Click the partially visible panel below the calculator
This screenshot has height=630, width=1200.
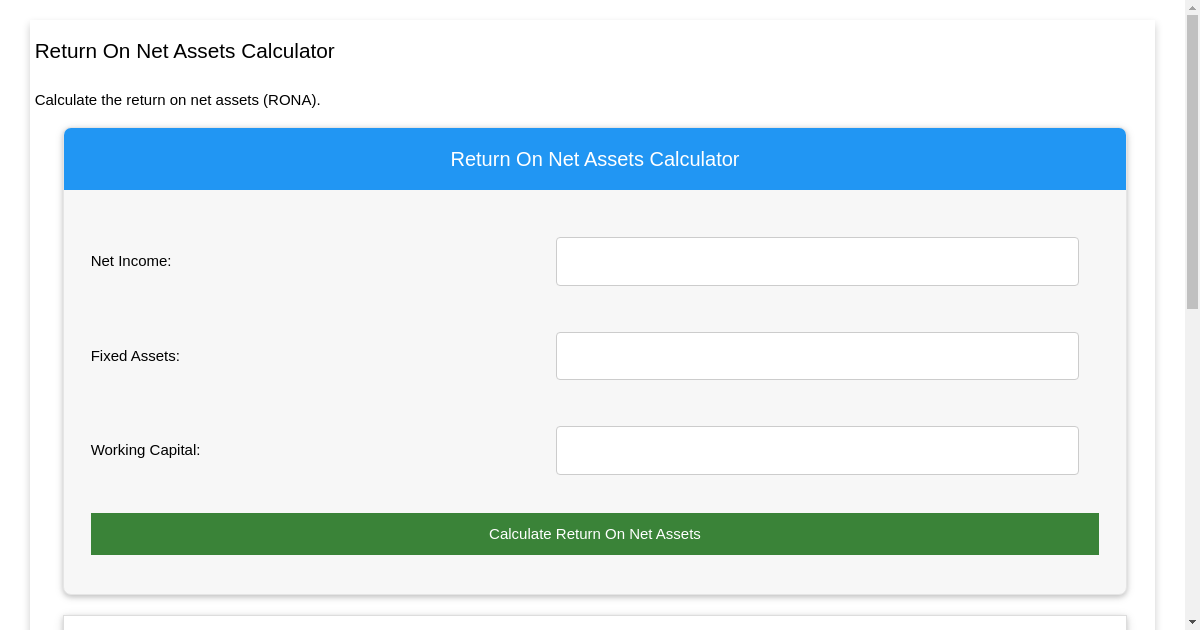coord(594,620)
